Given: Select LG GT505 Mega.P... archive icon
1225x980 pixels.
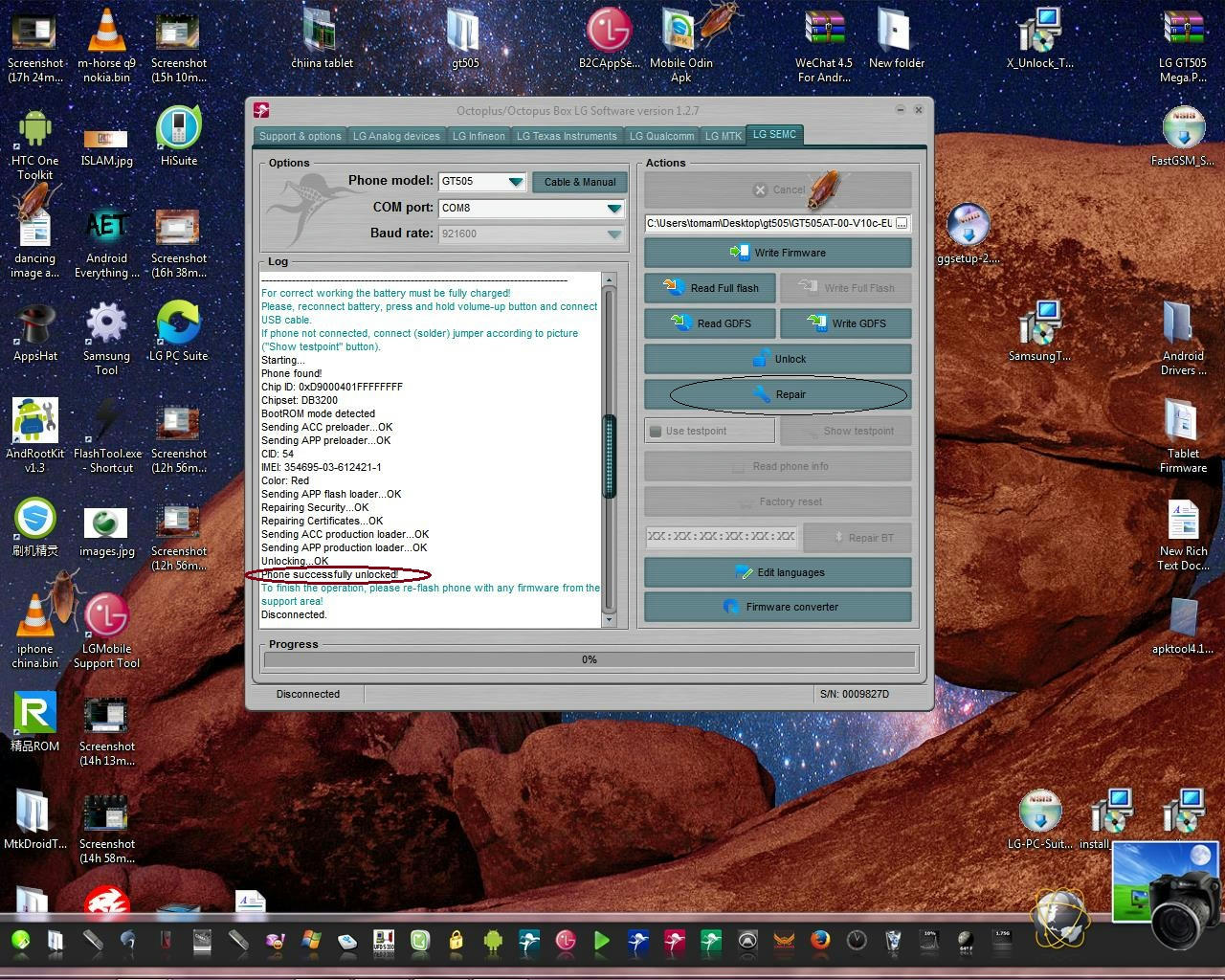Looking at the screenshot, I should pyautogui.click(x=1184, y=46).
